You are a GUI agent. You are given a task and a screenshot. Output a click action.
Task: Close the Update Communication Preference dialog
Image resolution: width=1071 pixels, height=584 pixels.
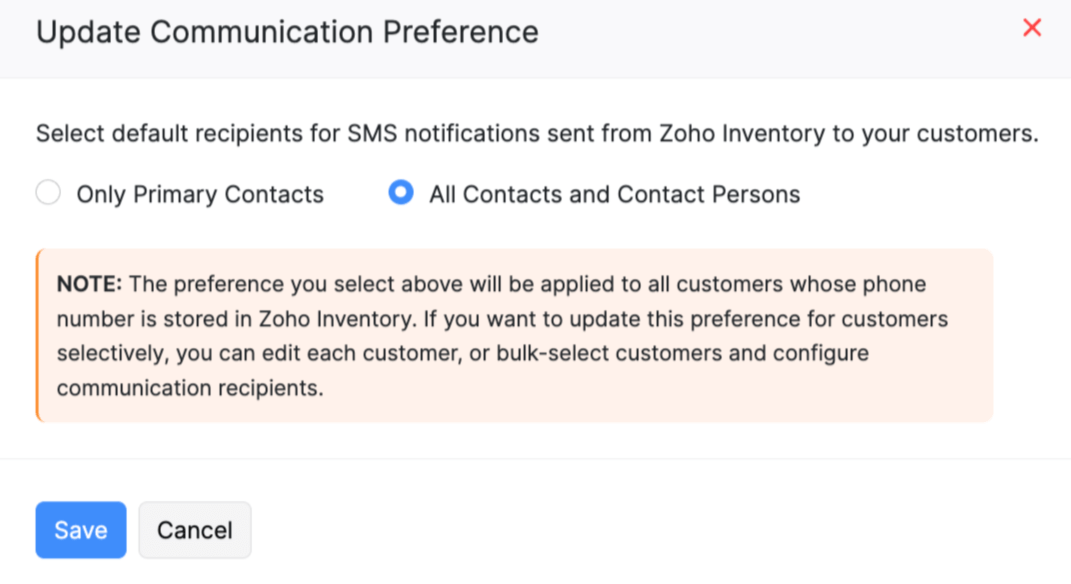(1031, 28)
